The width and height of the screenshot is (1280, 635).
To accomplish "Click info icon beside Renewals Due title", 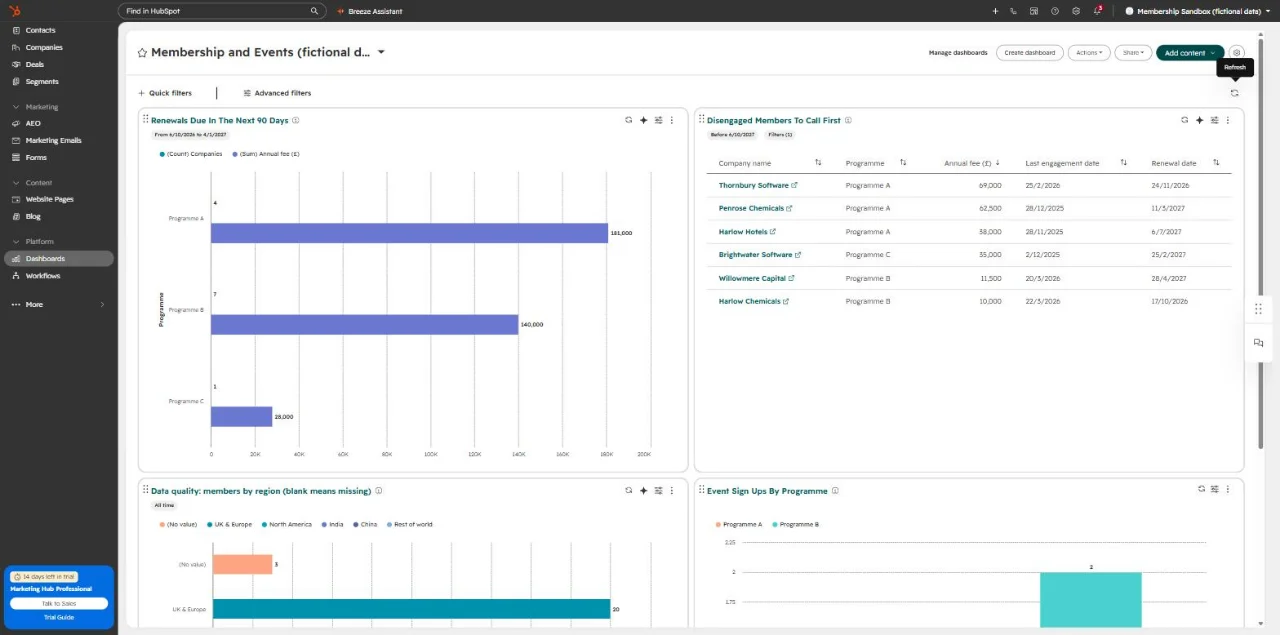I will click(295, 120).
